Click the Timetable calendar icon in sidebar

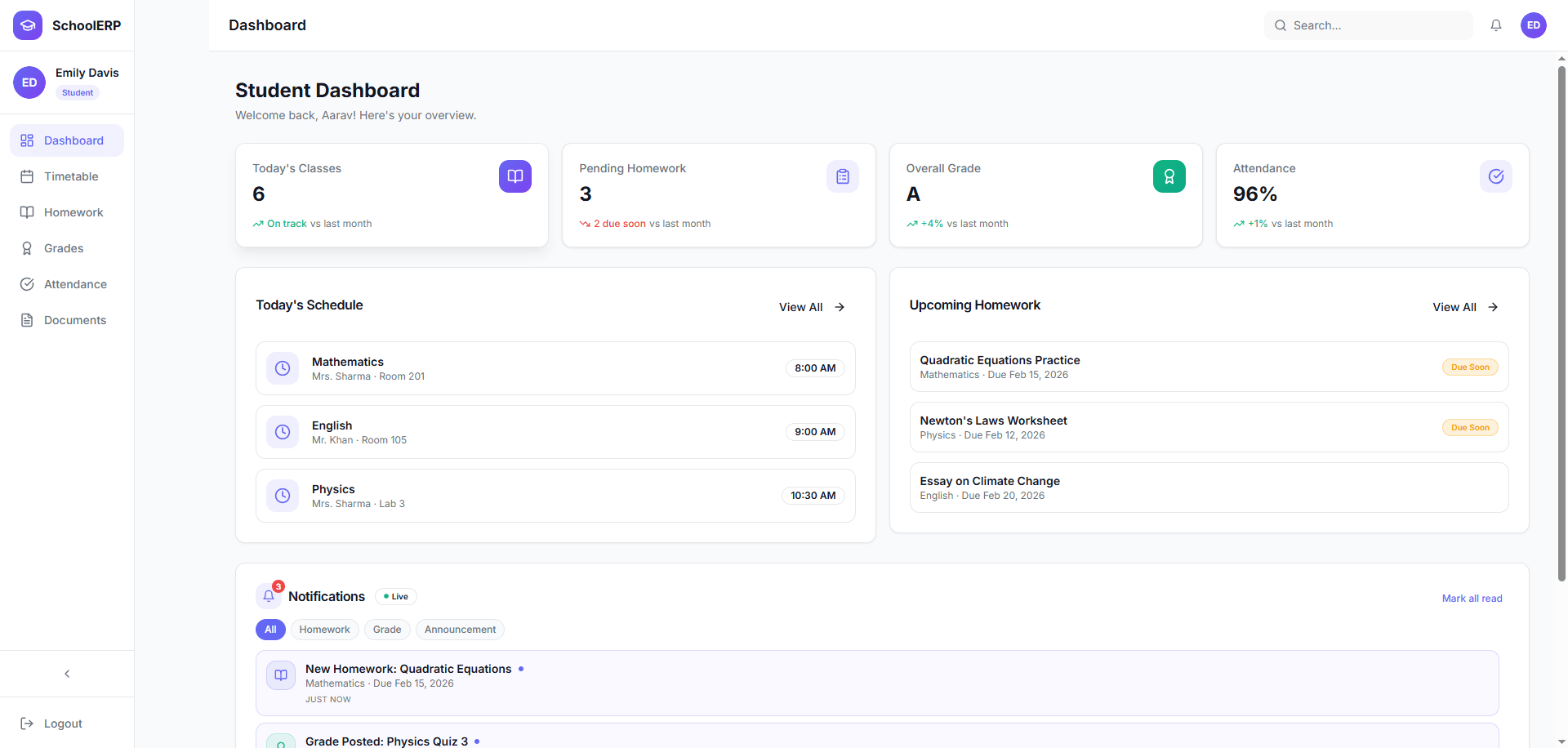click(27, 176)
